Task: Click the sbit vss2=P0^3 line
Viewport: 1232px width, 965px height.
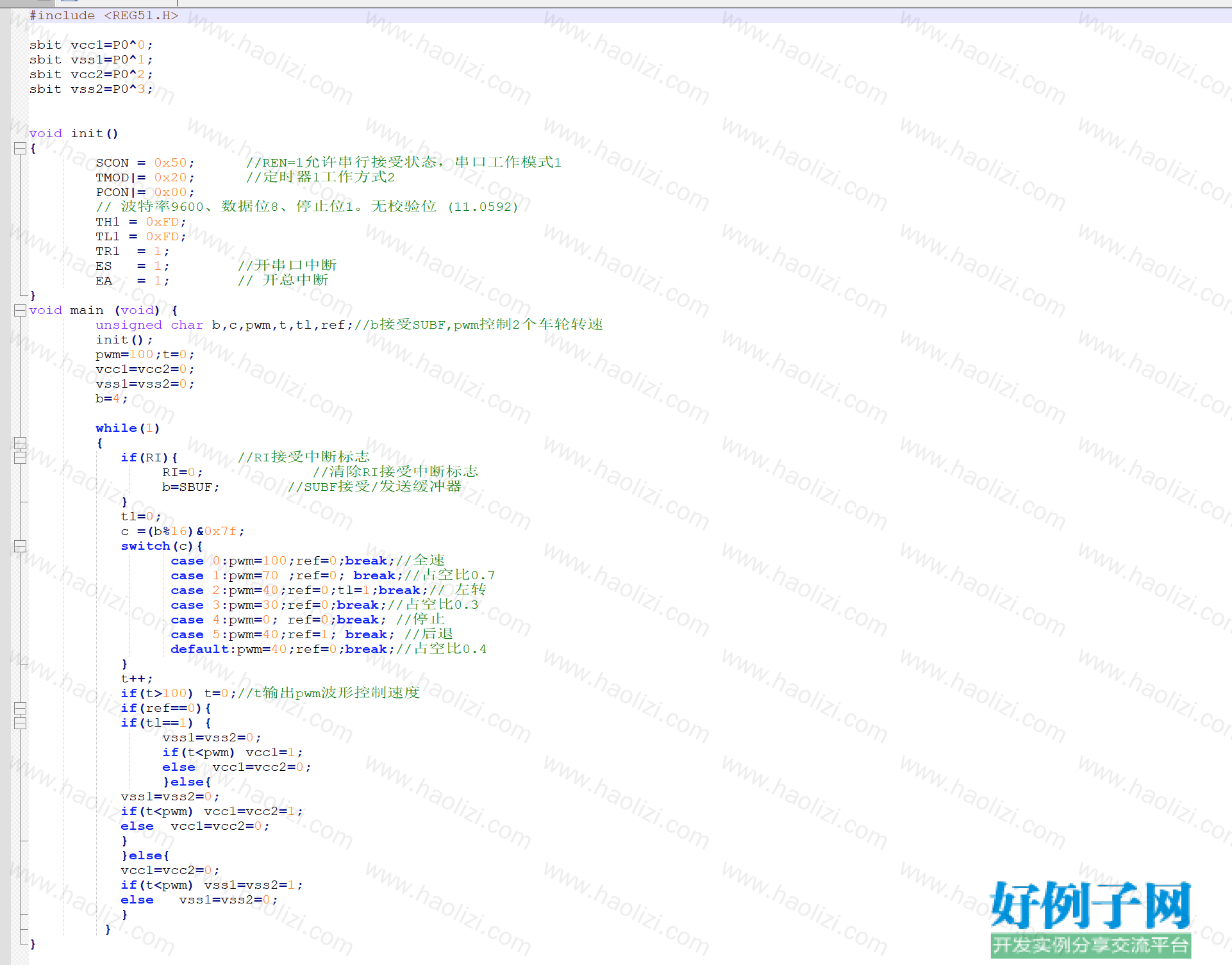Action: pyautogui.click(x=91, y=89)
